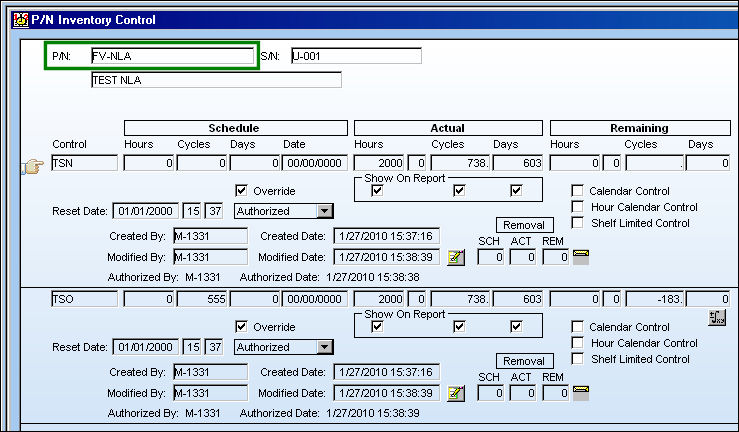Click the TSN reset minute field 37
This screenshot has height=432, width=739.
(x=214, y=211)
